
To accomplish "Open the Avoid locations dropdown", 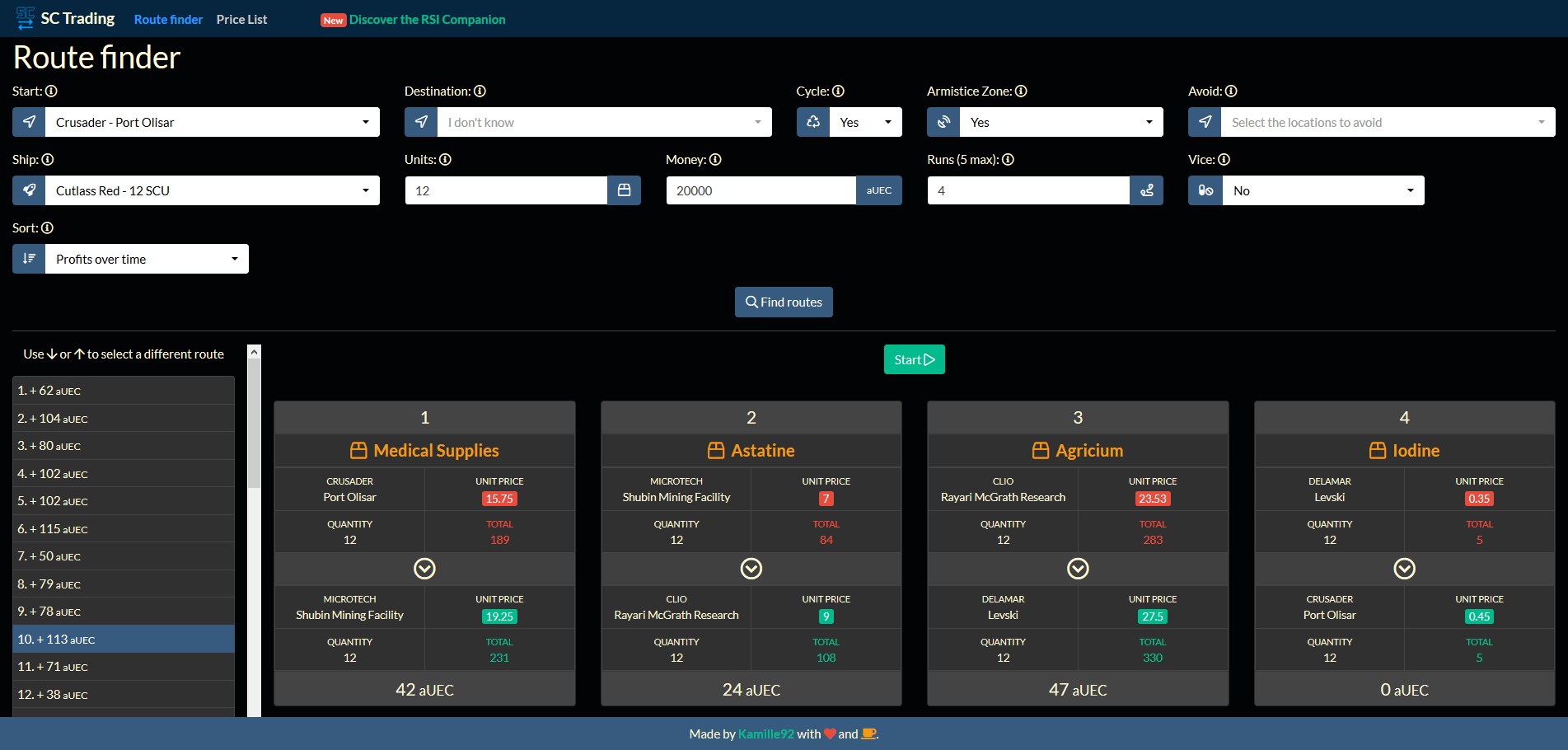I will [1388, 122].
